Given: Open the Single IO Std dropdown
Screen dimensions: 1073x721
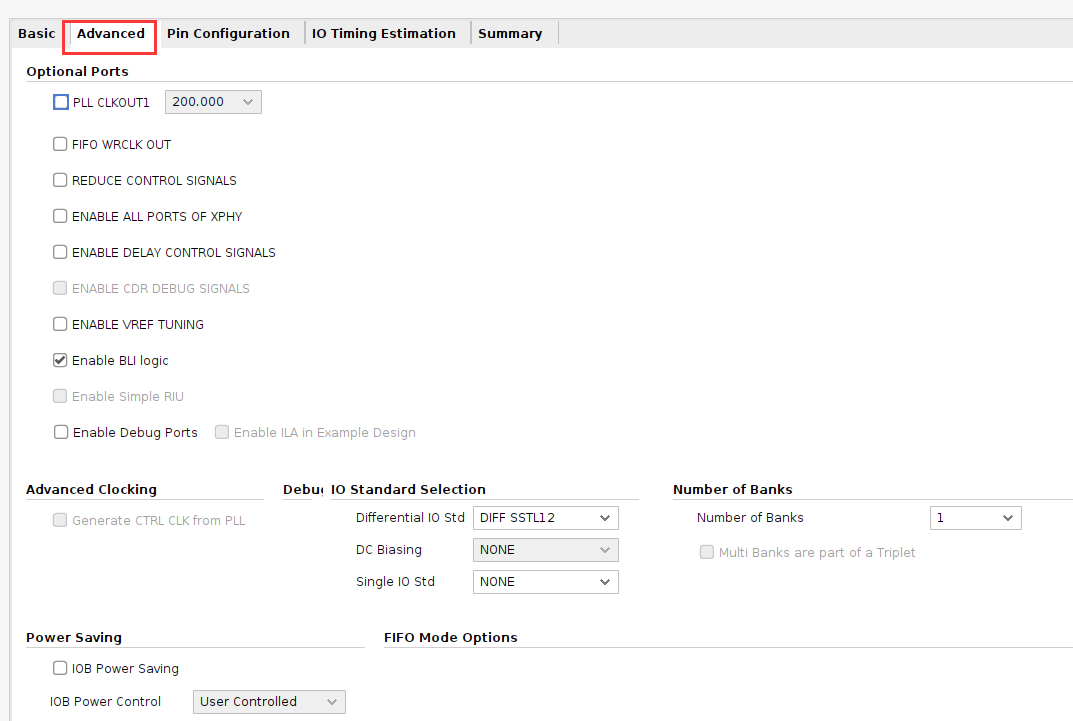Looking at the screenshot, I should (x=545, y=582).
